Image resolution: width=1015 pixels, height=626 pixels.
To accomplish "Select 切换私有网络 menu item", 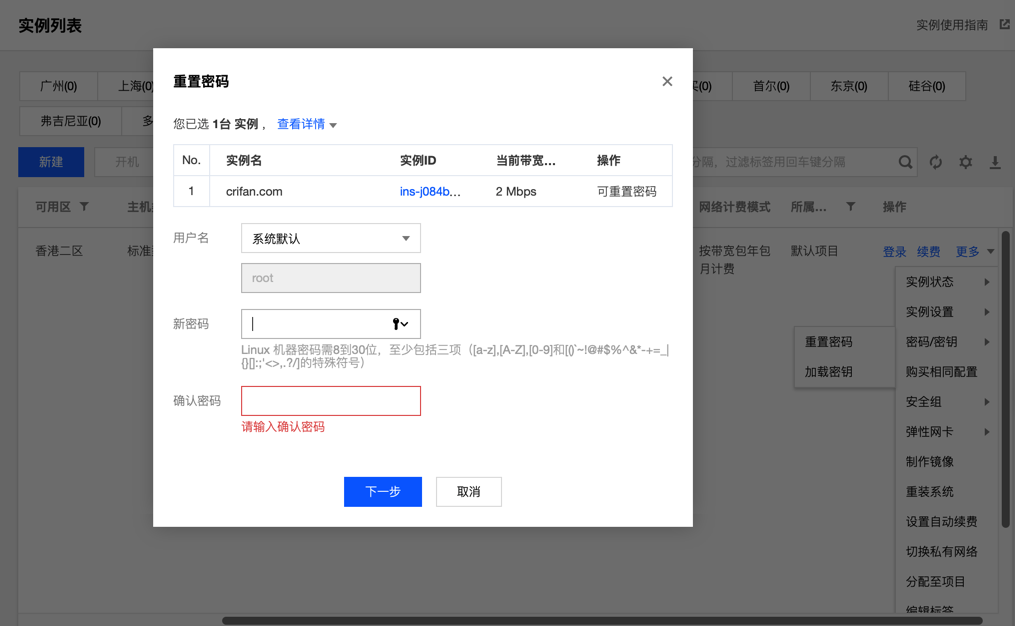I will [x=948, y=552].
